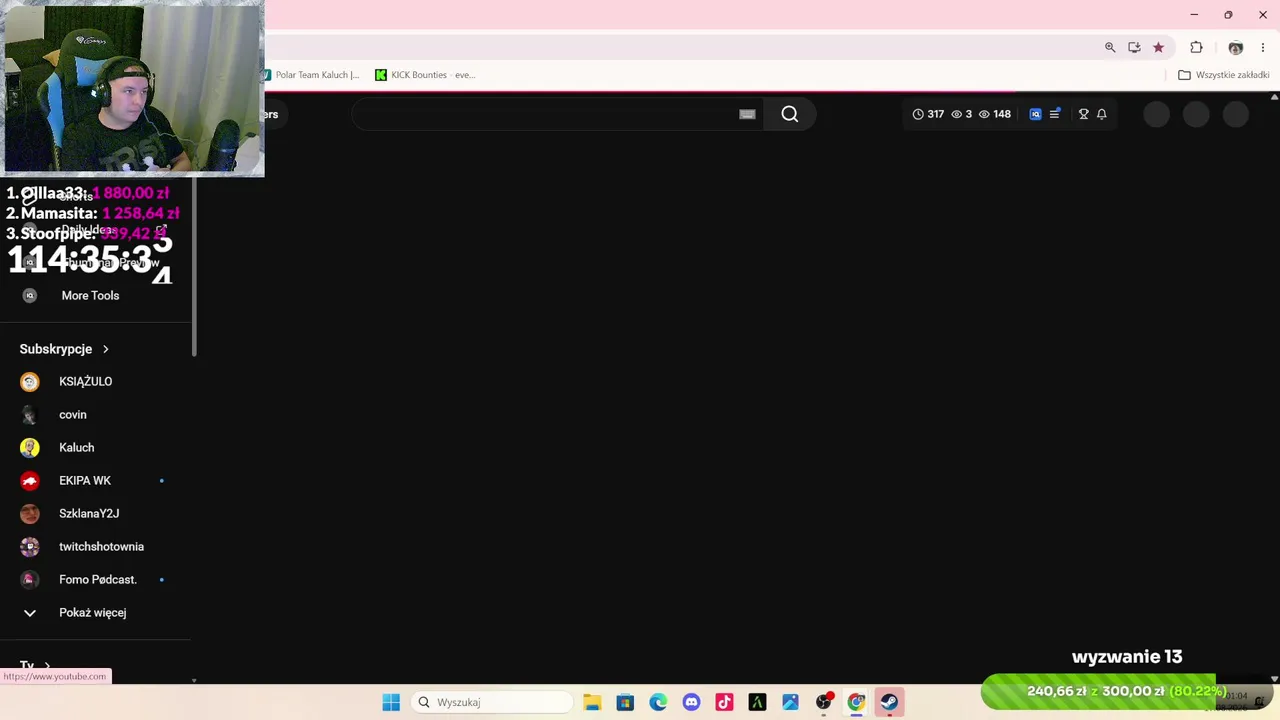1280x720 pixels.
Task: Open Photos app from taskbar
Action: (x=790, y=702)
